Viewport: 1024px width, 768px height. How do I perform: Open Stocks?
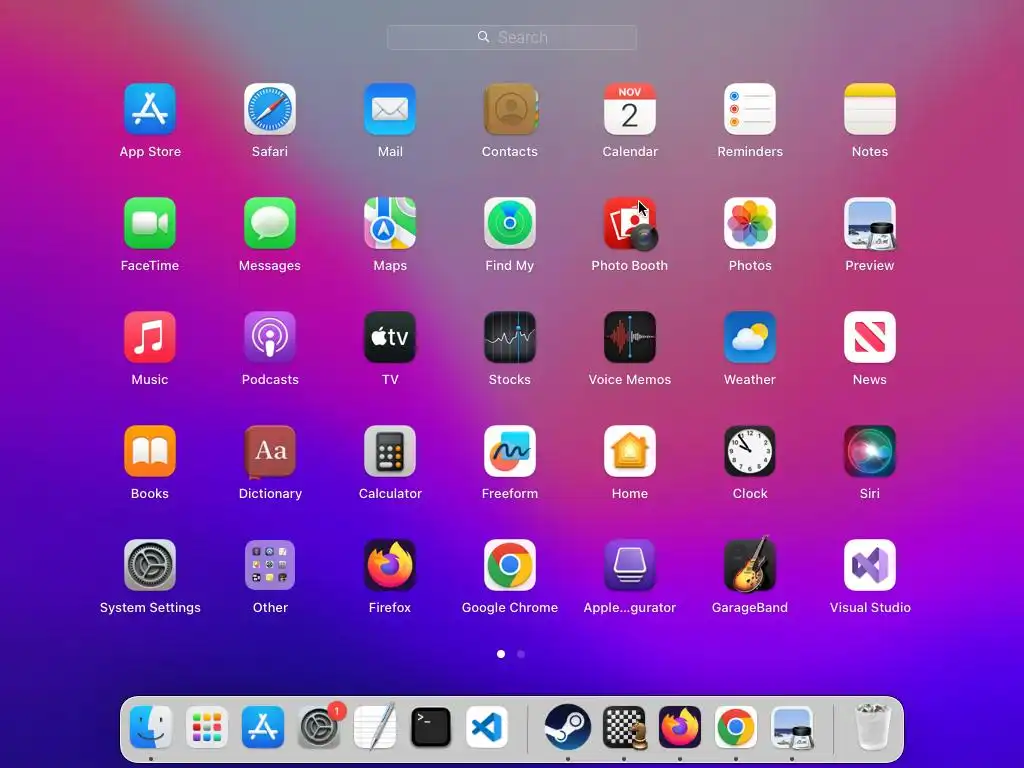(x=510, y=337)
